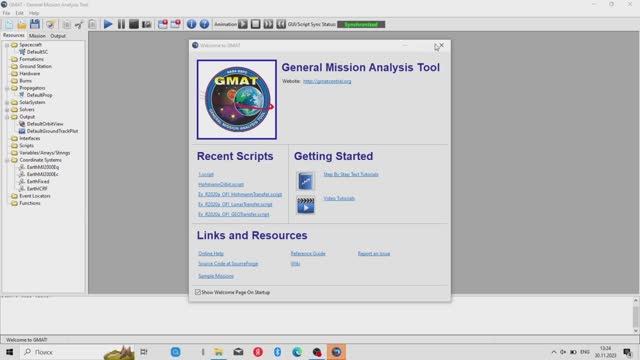This screenshot has width=640, height=360.
Task: Select the DefaultSC spacecraft in the tree
Action: click(x=37, y=52)
